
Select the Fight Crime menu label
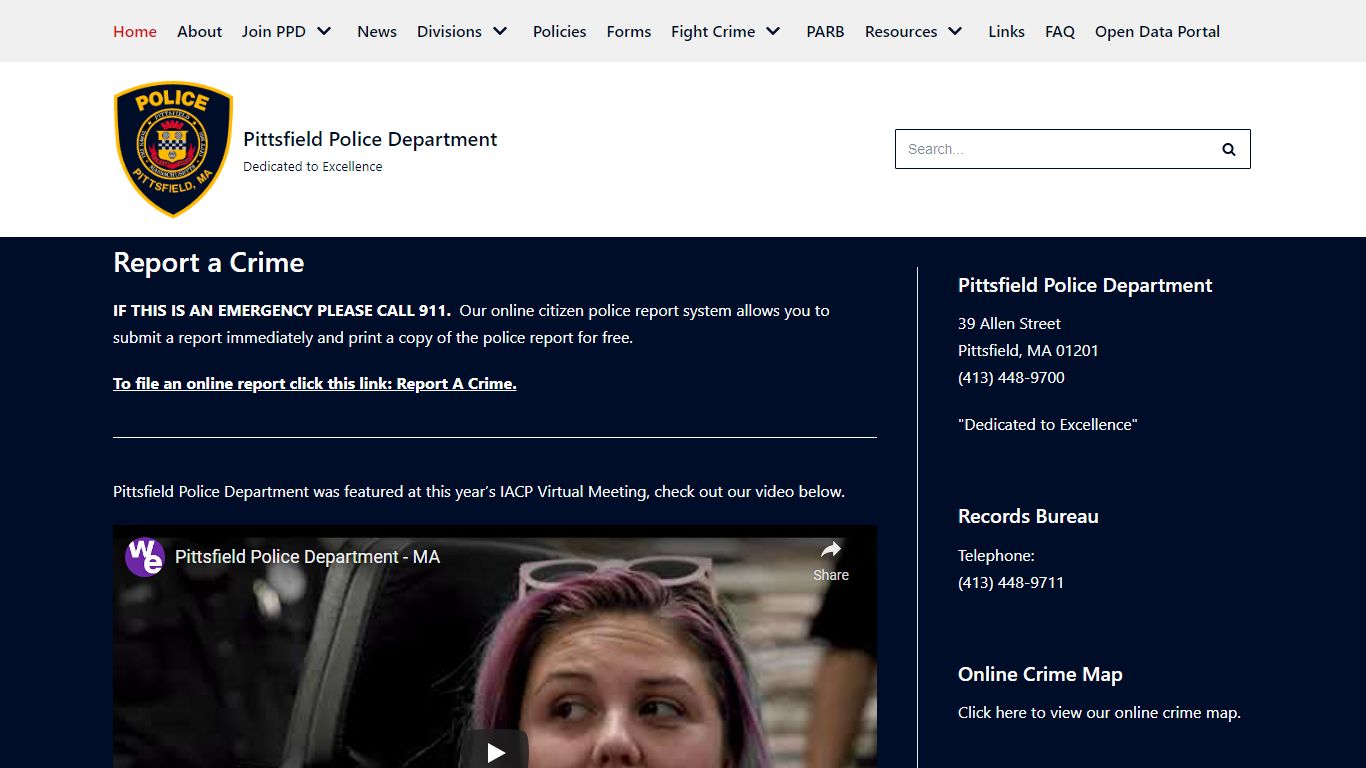(x=713, y=31)
